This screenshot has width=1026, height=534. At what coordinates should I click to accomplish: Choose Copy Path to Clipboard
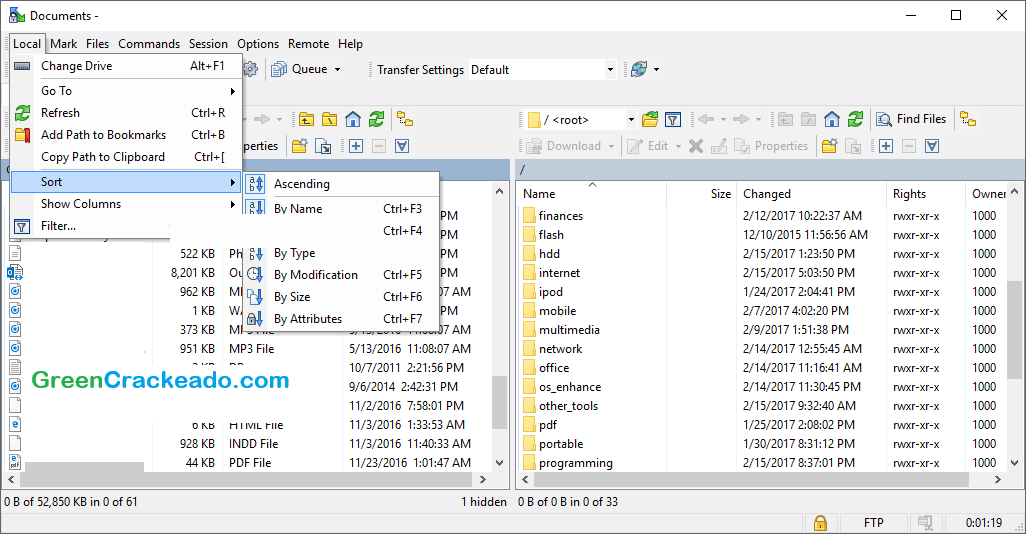(126, 157)
